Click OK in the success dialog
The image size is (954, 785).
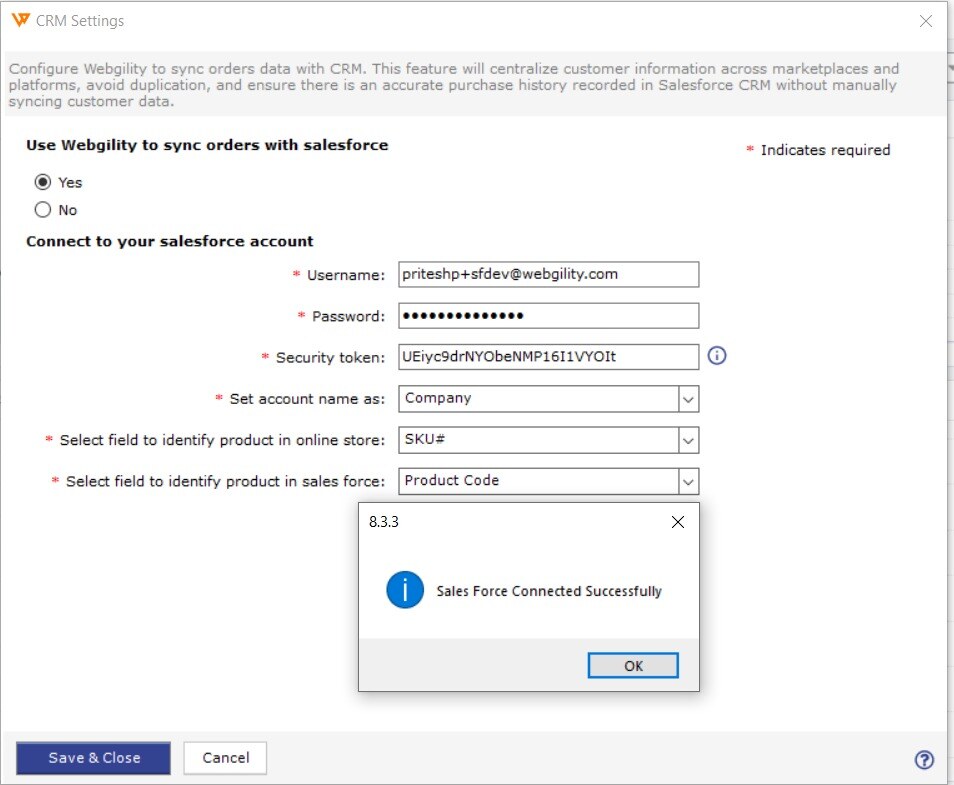pos(633,665)
